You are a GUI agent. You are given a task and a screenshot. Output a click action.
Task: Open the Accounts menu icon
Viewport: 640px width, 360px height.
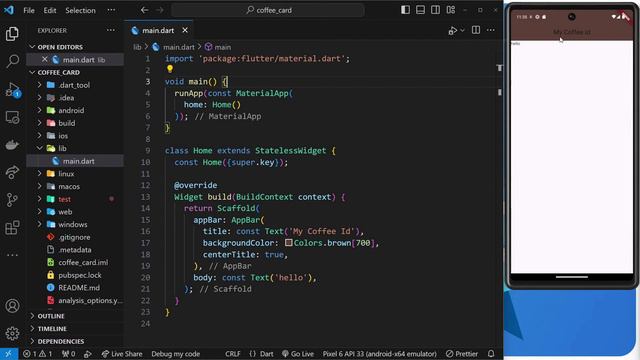pyautogui.click(x=12, y=306)
